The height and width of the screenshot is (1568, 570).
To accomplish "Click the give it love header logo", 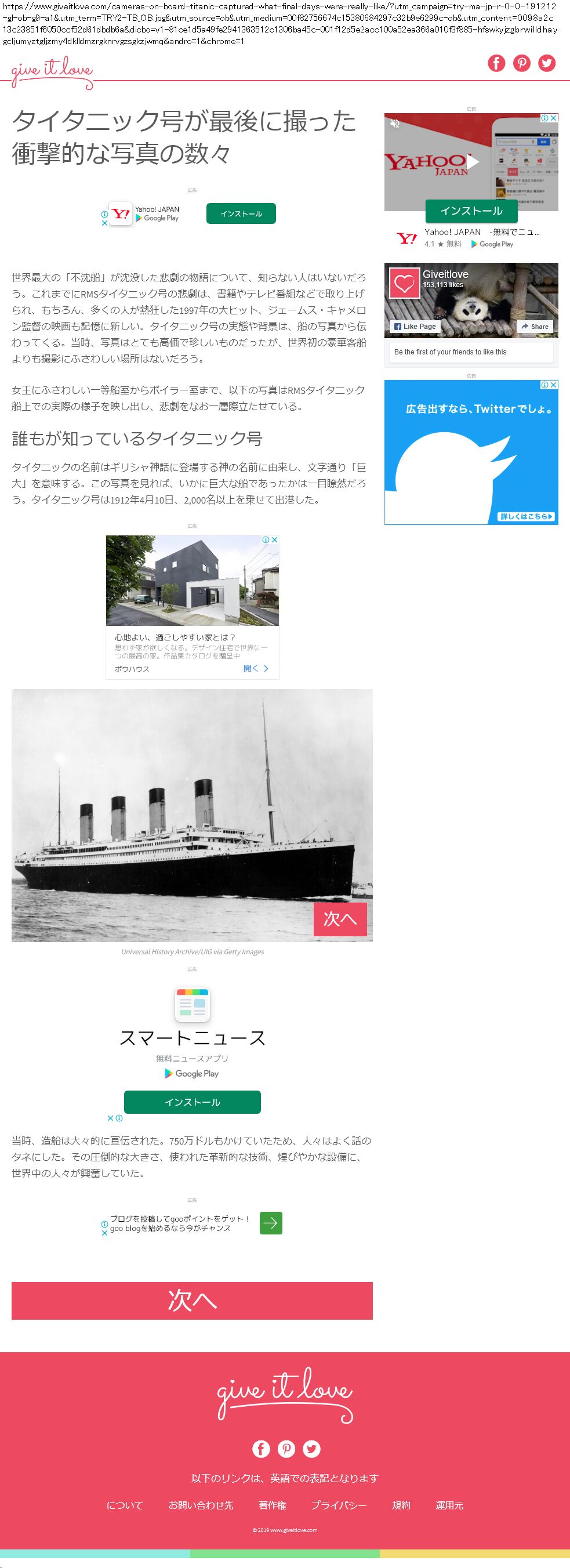I will coord(52,73).
